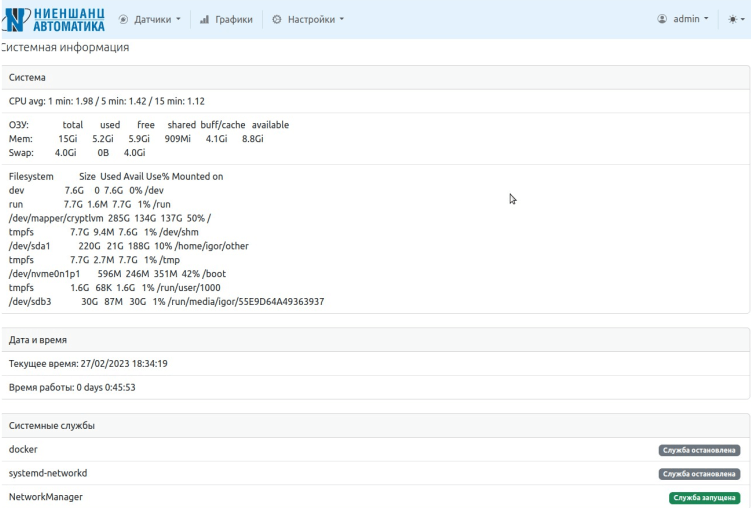Click the NetworkManager running status badge
This screenshot has height=508, width=751.
click(704, 497)
